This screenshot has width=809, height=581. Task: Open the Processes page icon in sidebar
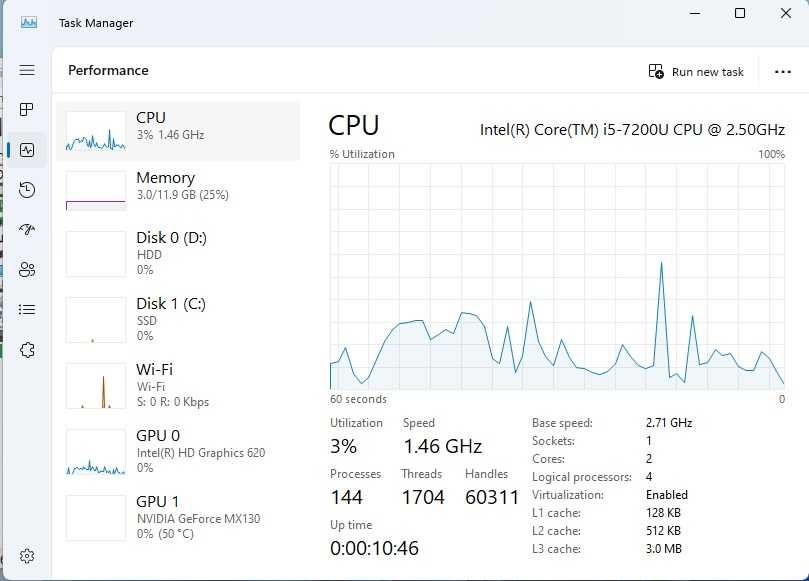point(27,109)
